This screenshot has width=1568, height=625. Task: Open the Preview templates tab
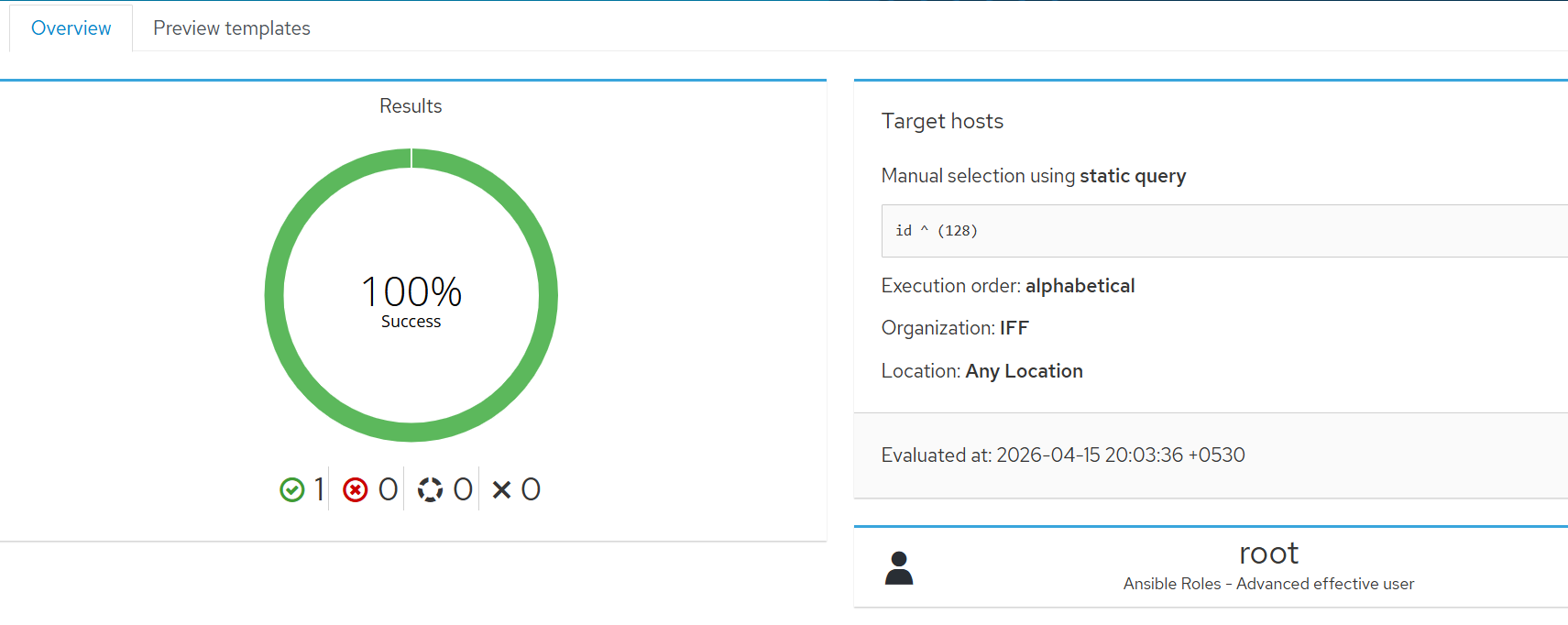pyautogui.click(x=231, y=28)
